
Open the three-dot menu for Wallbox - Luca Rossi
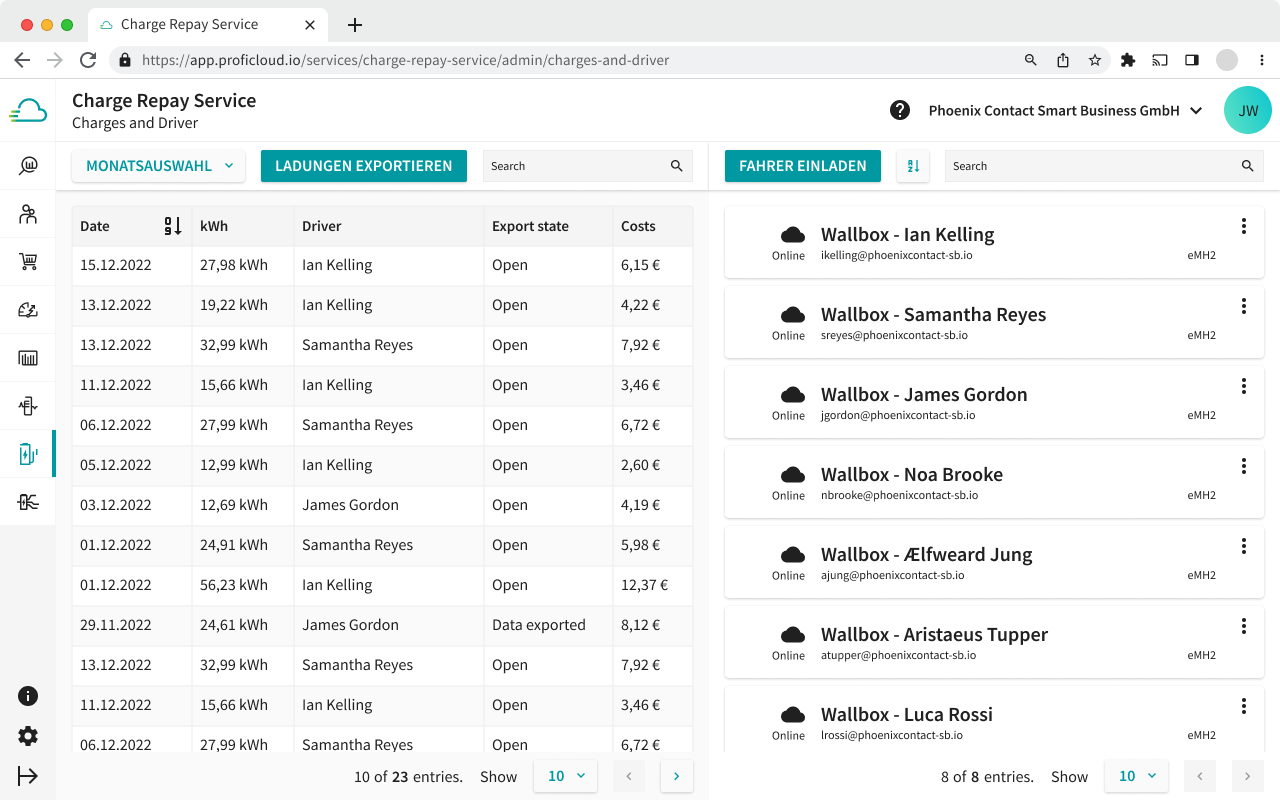pos(1243,706)
